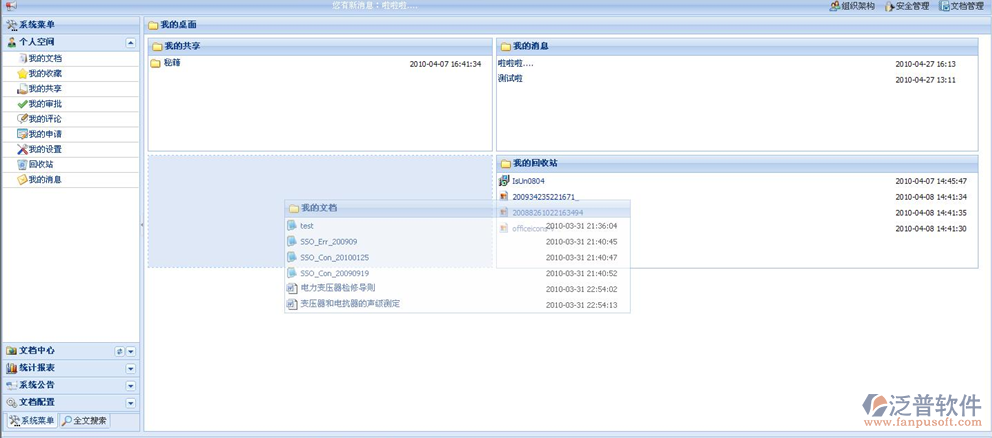Click the 系统公告 section icon
This screenshot has width=992, height=438.
point(11,385)
